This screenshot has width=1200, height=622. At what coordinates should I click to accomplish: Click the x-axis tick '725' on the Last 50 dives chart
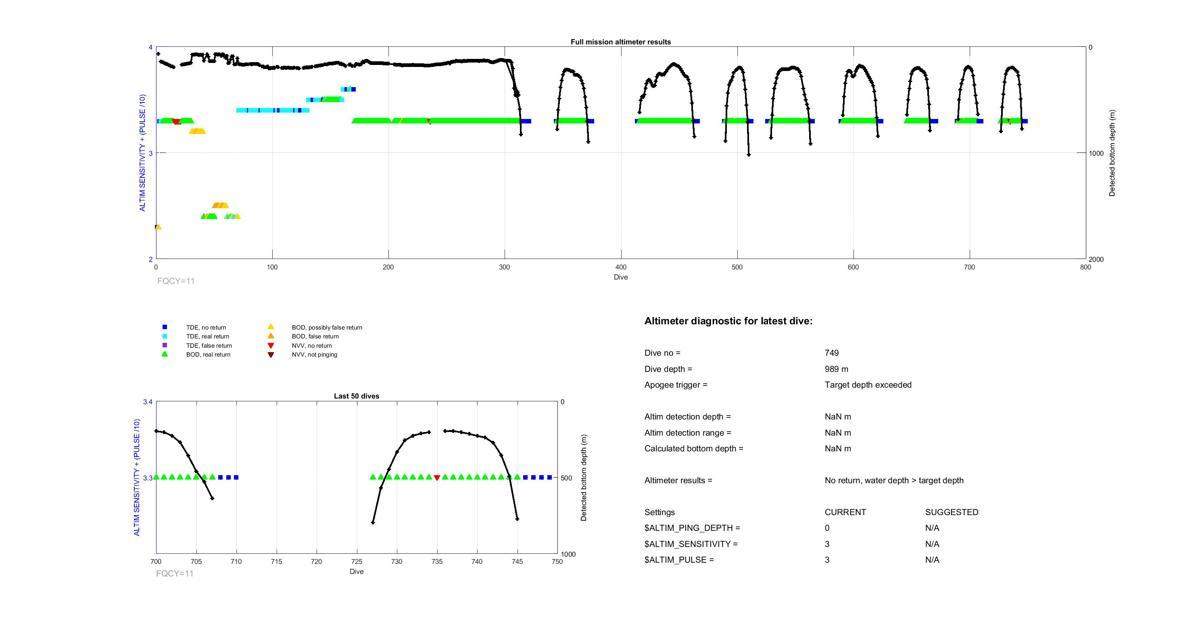[357, 561]
